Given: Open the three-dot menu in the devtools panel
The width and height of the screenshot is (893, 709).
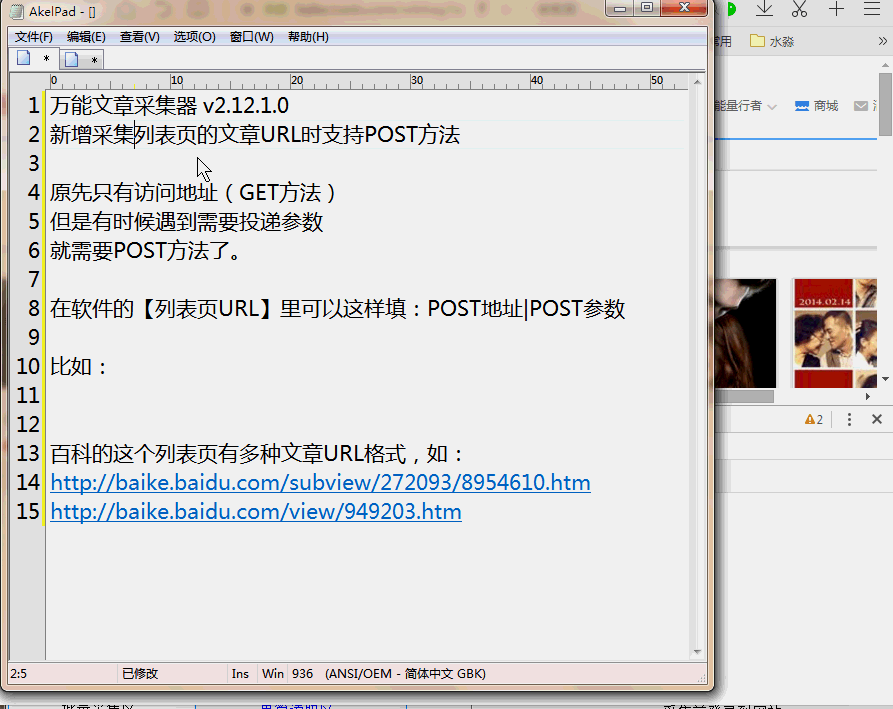Looking at the screenshot, I should click(x=849, y=419).
